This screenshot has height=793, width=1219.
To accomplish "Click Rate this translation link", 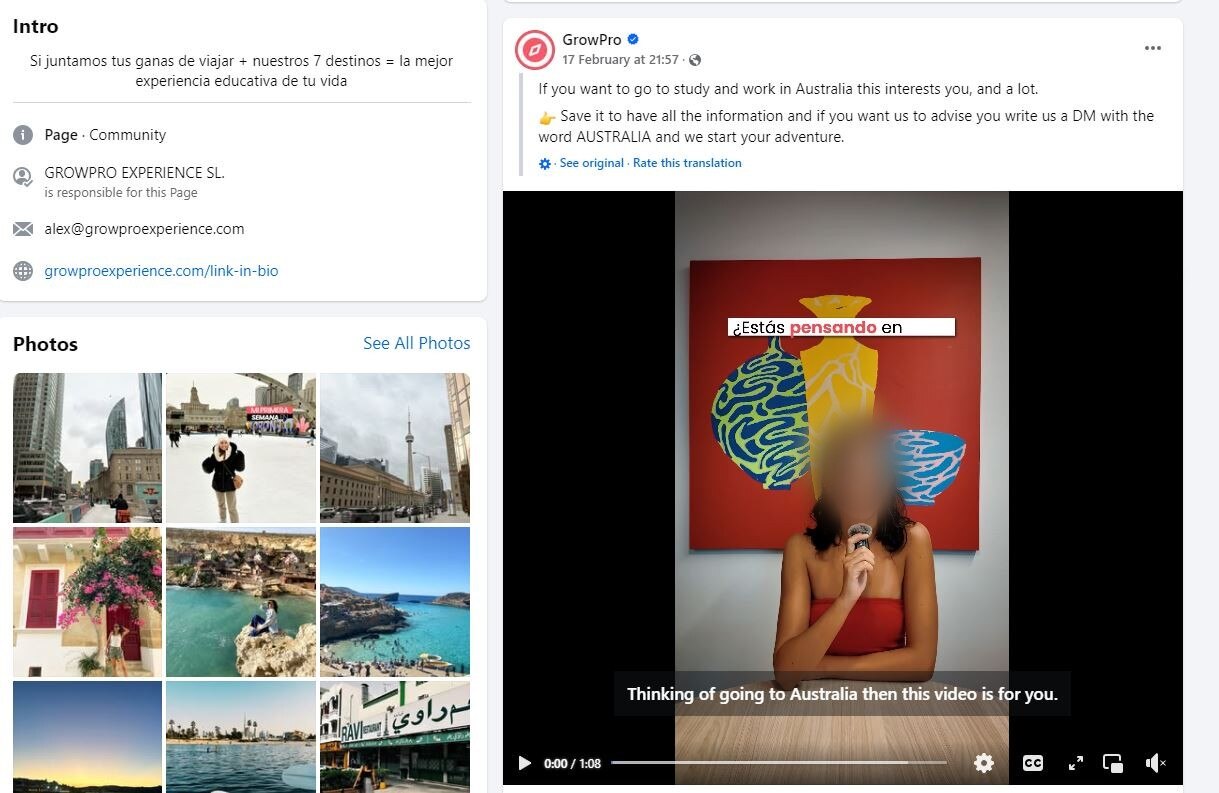I will [x=687, y=163].
